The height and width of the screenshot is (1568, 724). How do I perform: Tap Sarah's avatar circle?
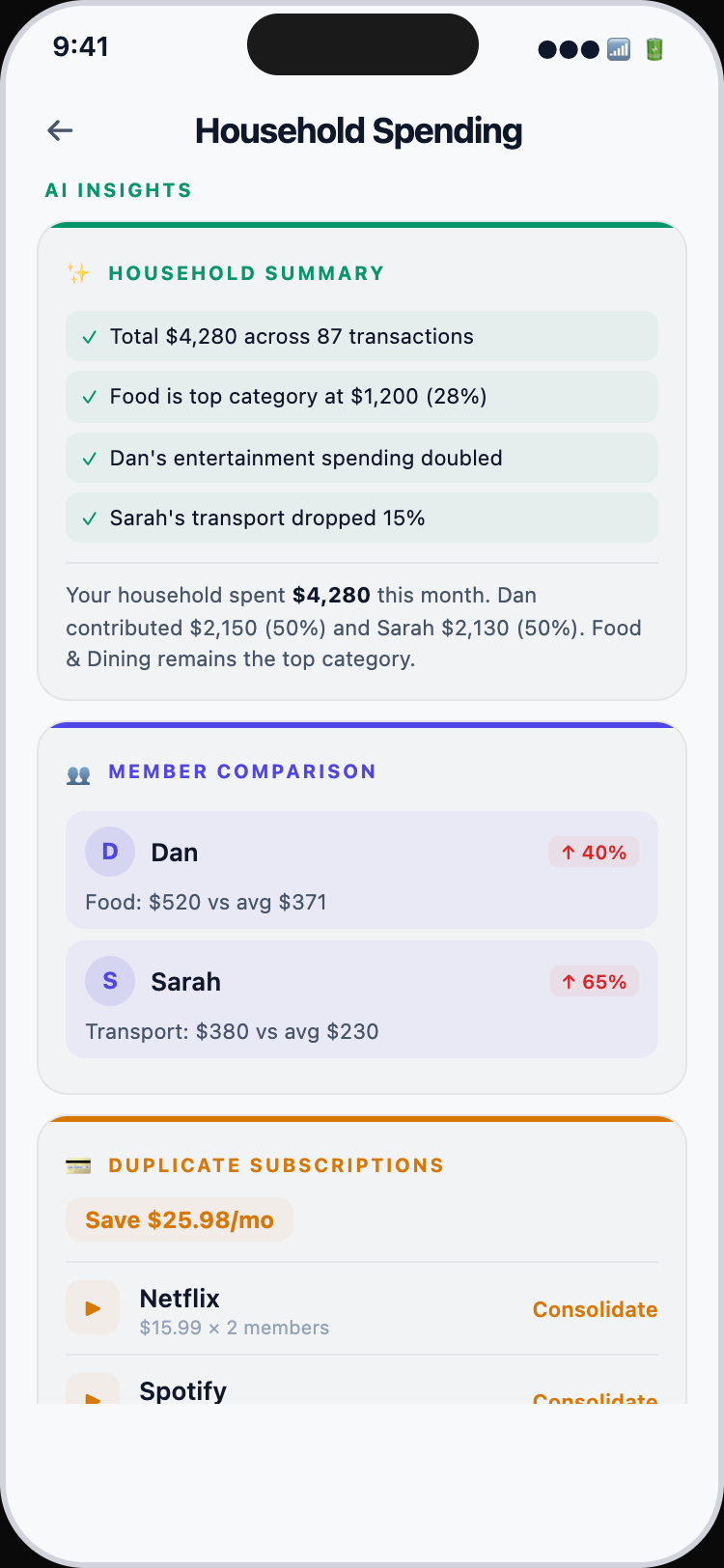point(110,981)
